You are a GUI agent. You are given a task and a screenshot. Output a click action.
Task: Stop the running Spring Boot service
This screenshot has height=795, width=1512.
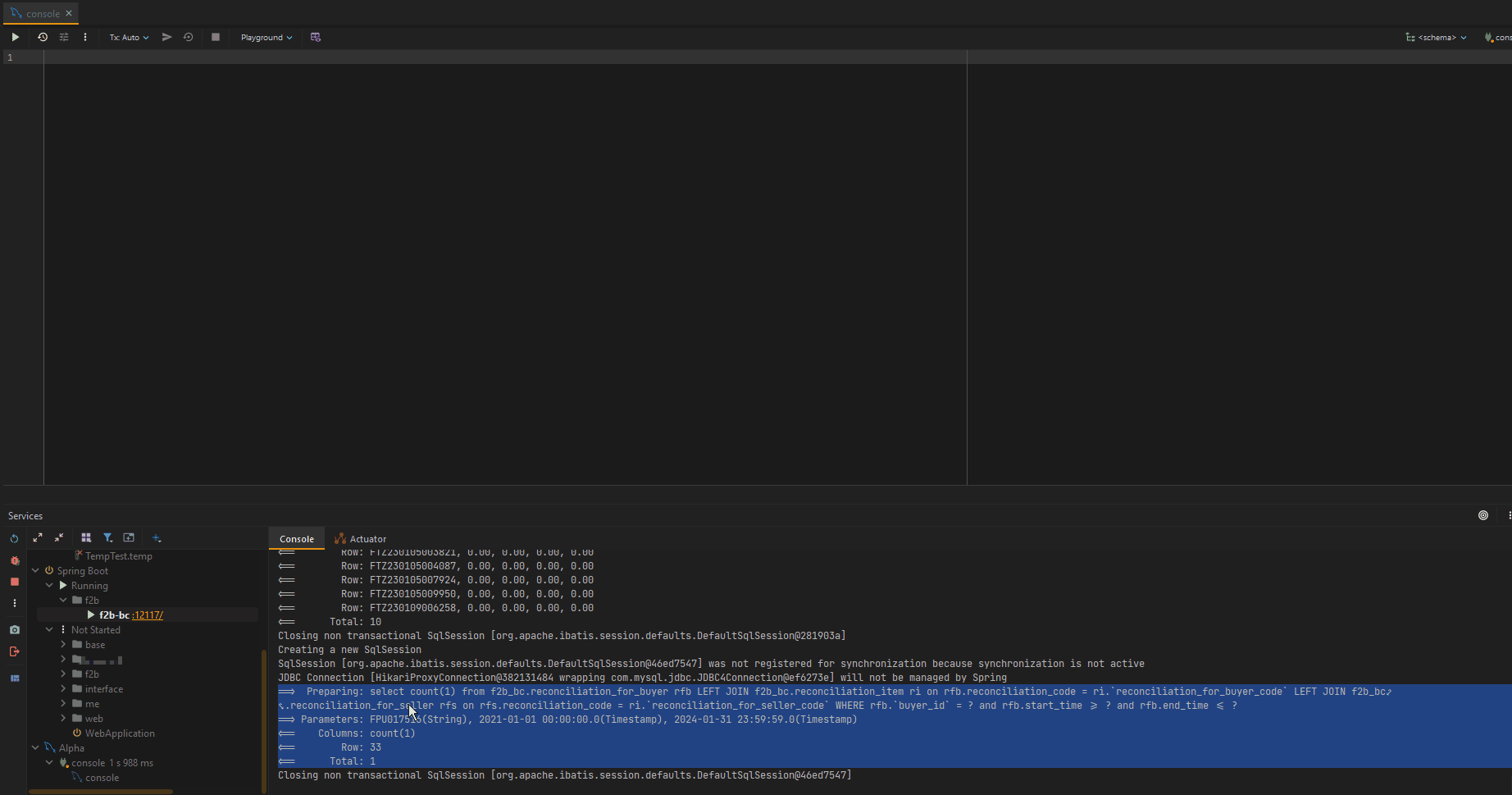14,582
